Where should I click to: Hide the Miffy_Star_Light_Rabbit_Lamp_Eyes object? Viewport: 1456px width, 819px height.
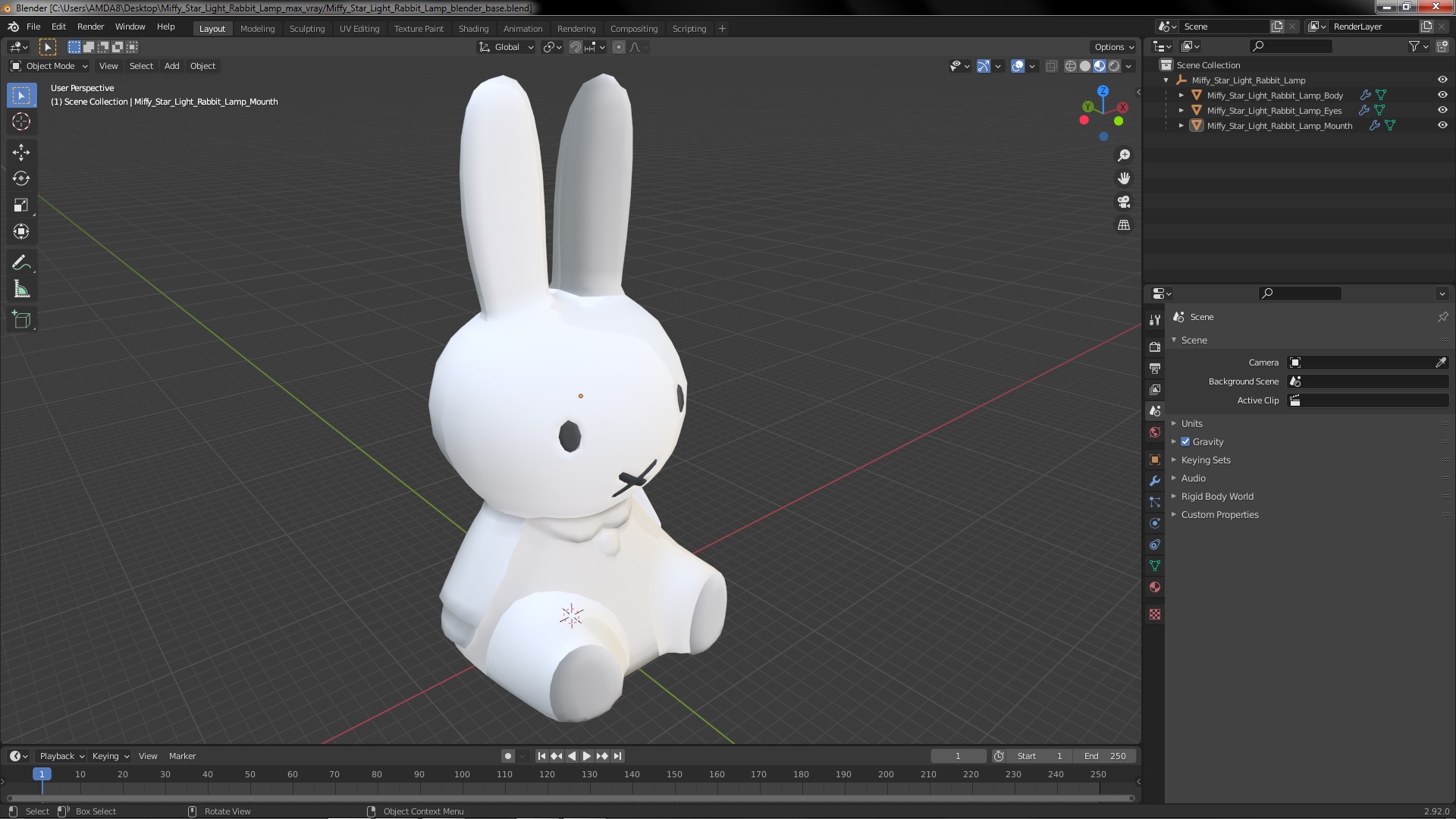pyautogui.click(x=1442, y=111)
